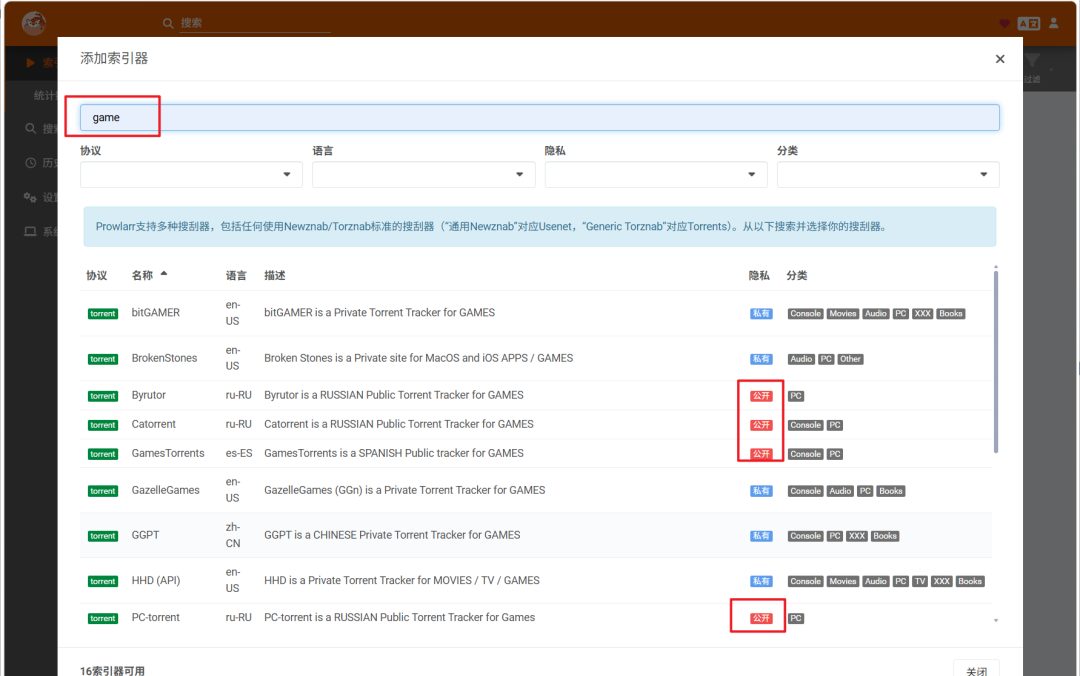This screenshot has width=1080, height=676.
Task: Click the Audio tag in the BrokenStones row
Action: tap(801, 359)
